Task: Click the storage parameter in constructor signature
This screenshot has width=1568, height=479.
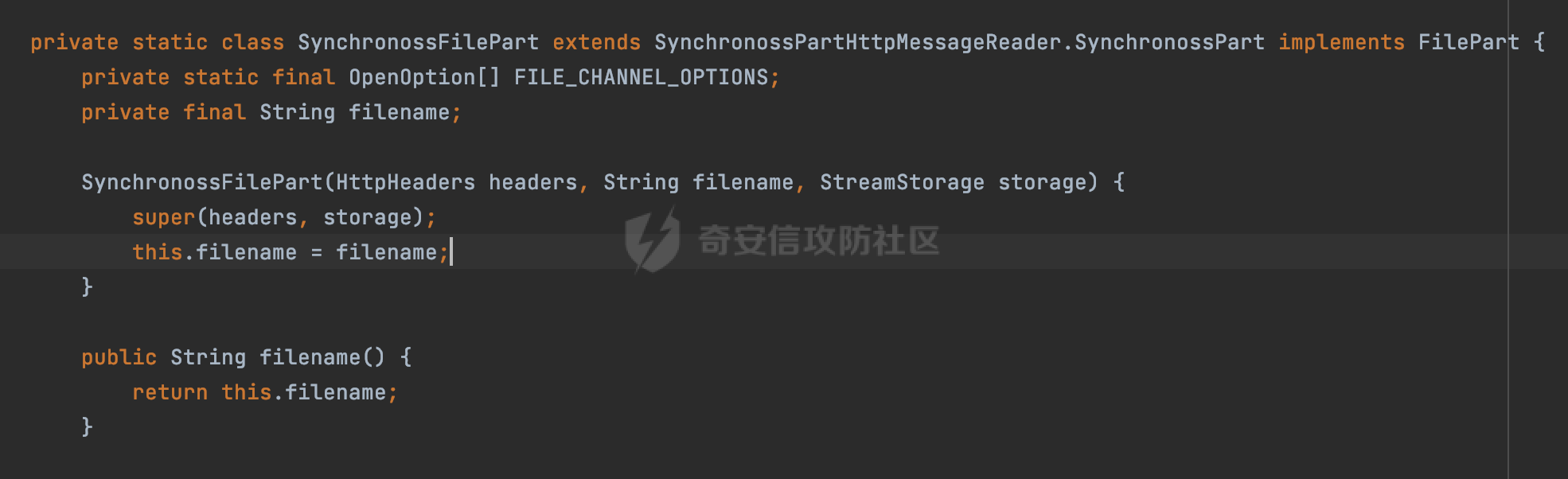Action: click(x=1042, y=183)
